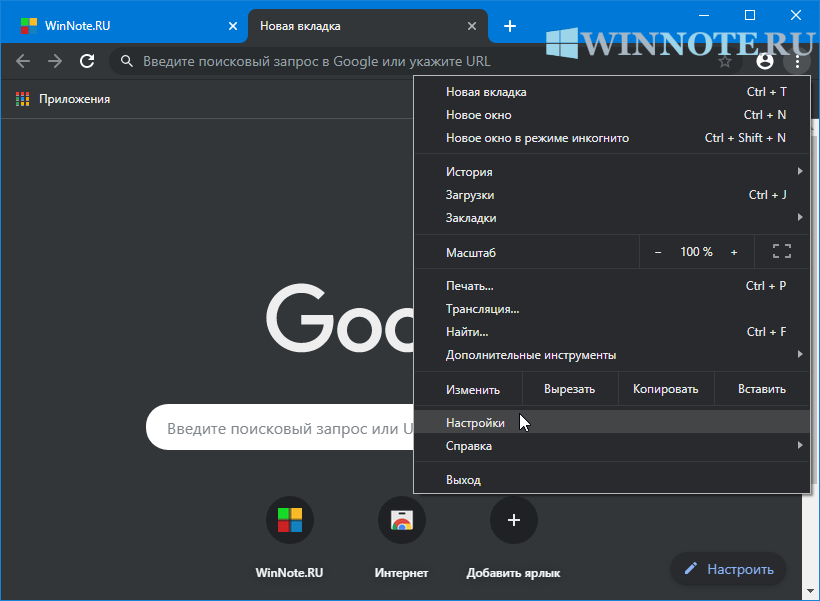Viewport: 820px width, 601px height.
Task: Increase zoom with the plus button
Action: pos(734,252)
